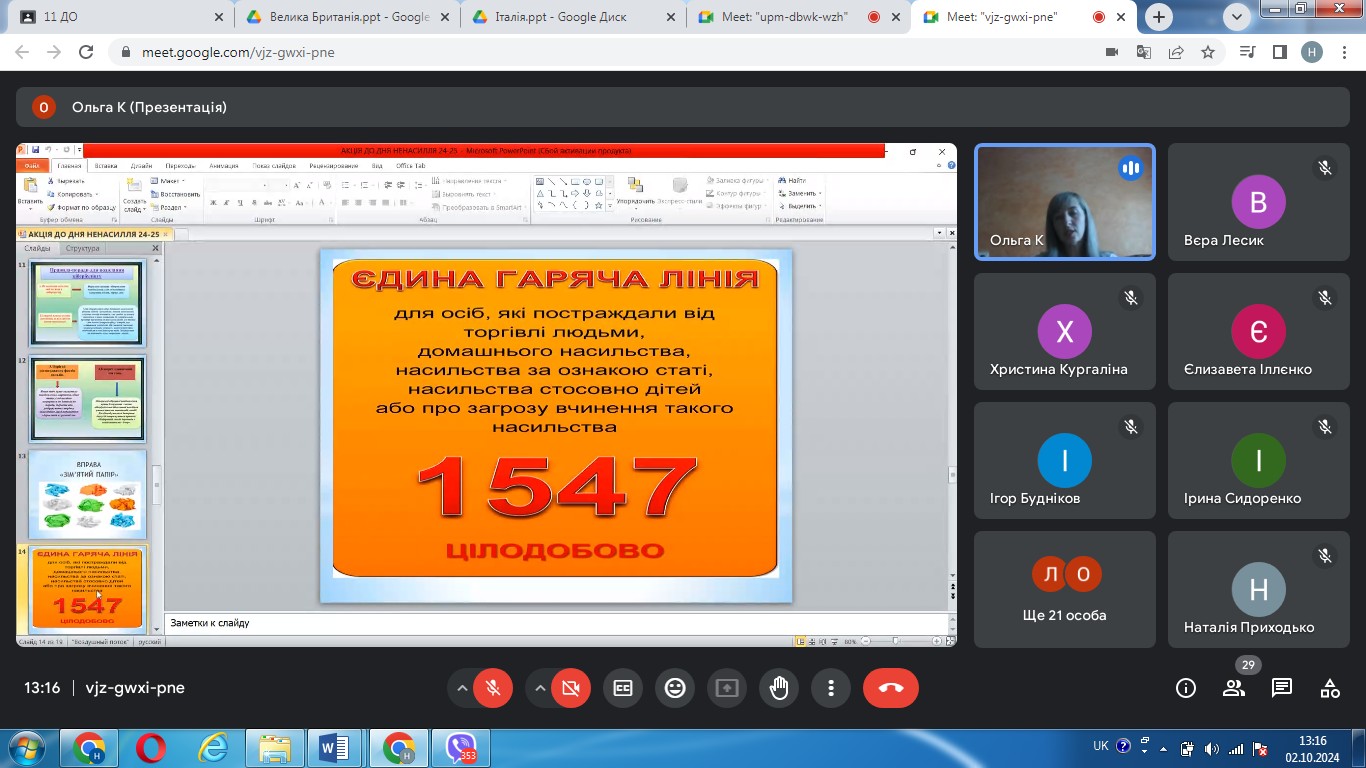
Task: Open the activities icon
Action: click(x=1330, y=688)
